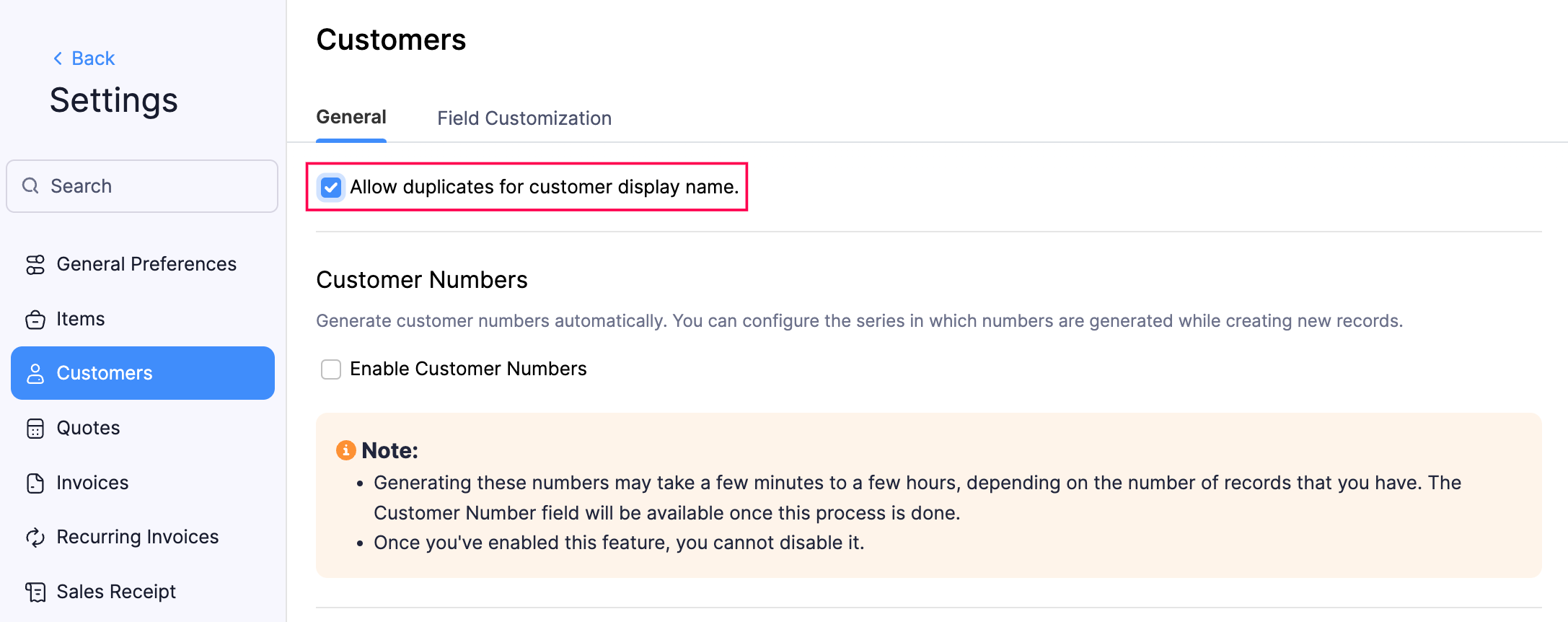Select the General tab
This screenshot has width=1568, height=622.
[x=351, y=116]
